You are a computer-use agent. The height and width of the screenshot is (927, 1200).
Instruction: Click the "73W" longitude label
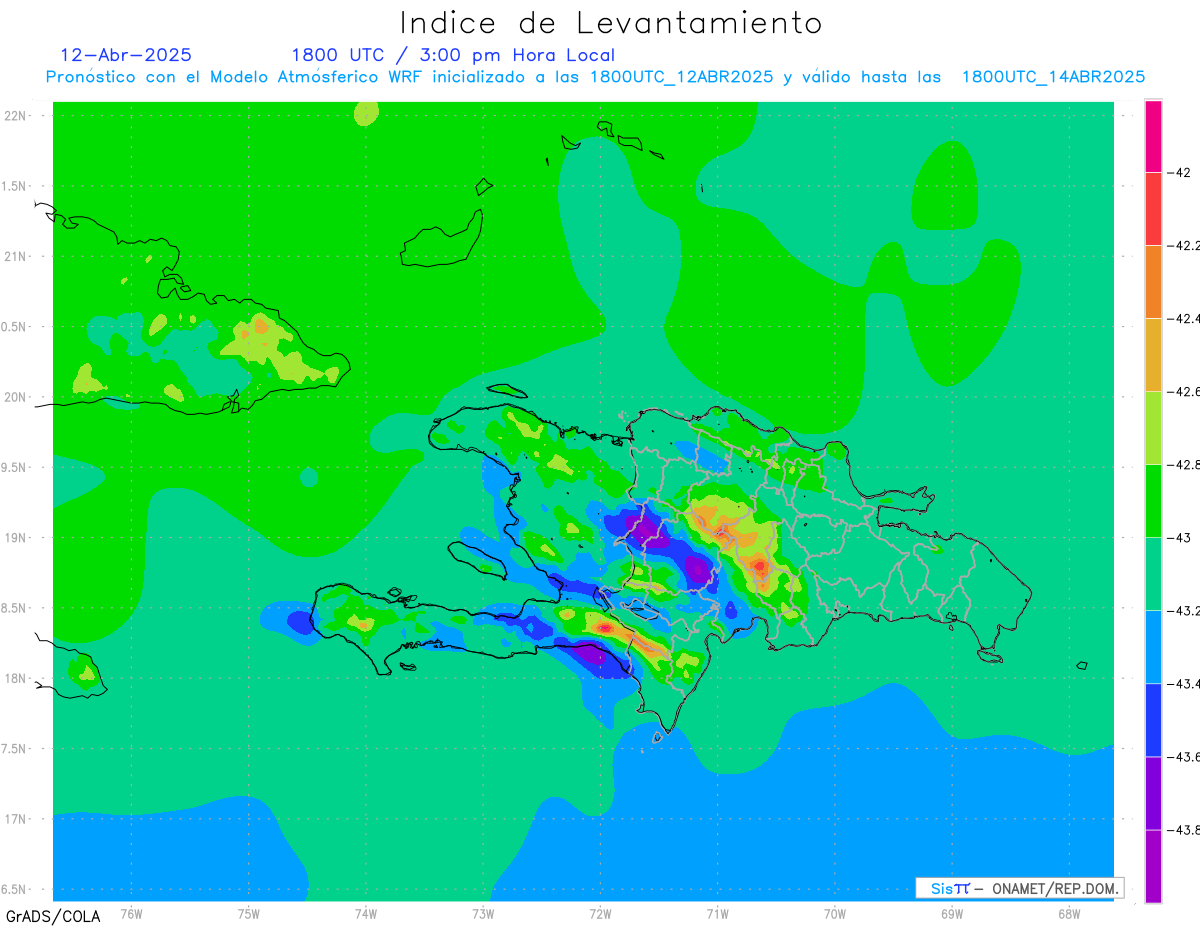tap(483, 913)
